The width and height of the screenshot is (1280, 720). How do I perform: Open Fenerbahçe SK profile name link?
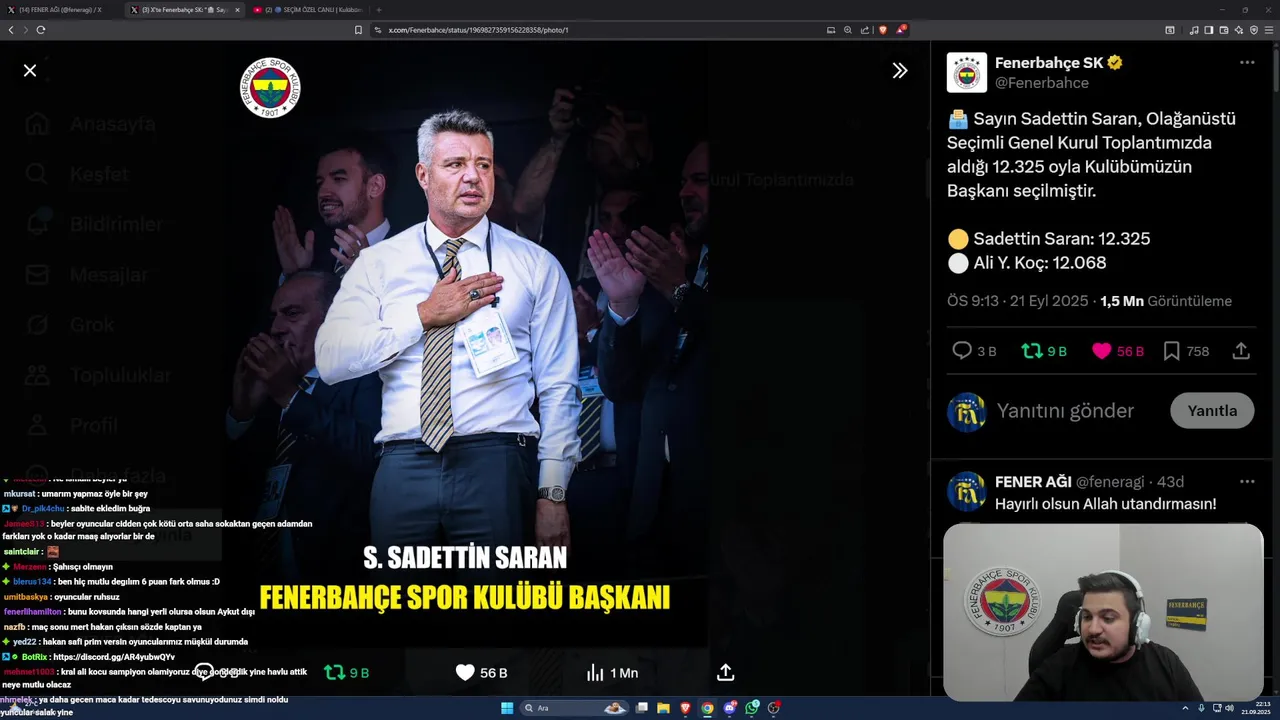[1049, 62]
